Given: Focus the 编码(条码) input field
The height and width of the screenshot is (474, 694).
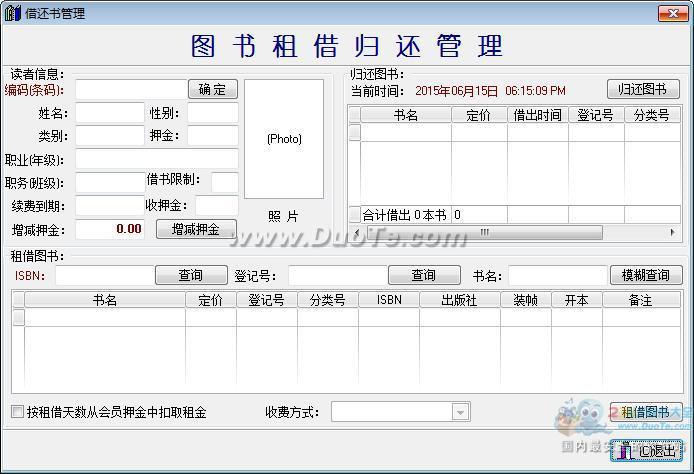Looking at the screenshot, I should [x=131, y=90].
